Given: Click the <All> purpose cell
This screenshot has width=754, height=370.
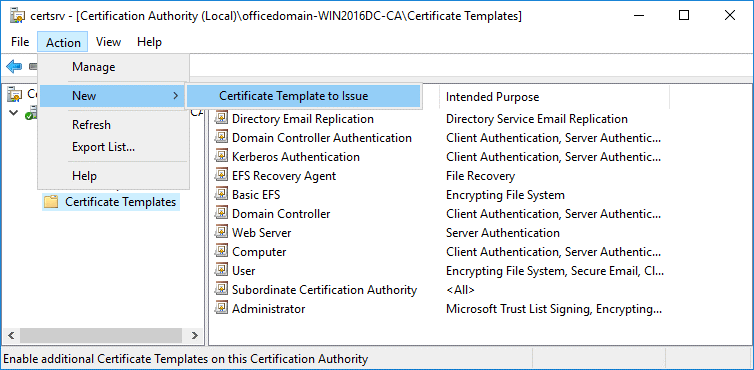Looking at the screenshot, I should coord(460,290).
